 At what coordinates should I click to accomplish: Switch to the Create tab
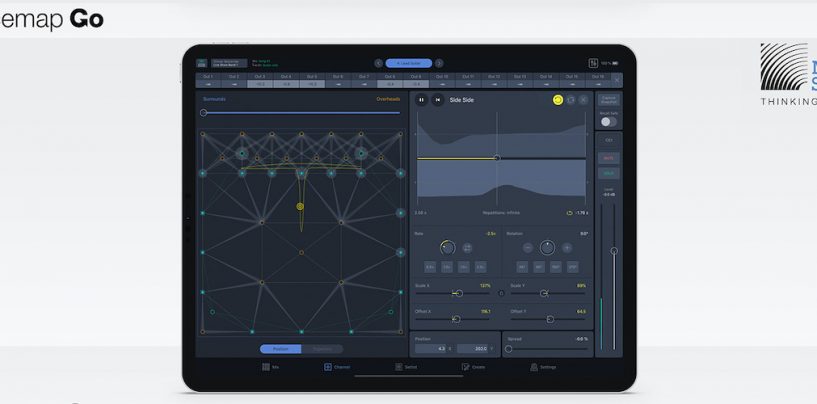[473, 367]
